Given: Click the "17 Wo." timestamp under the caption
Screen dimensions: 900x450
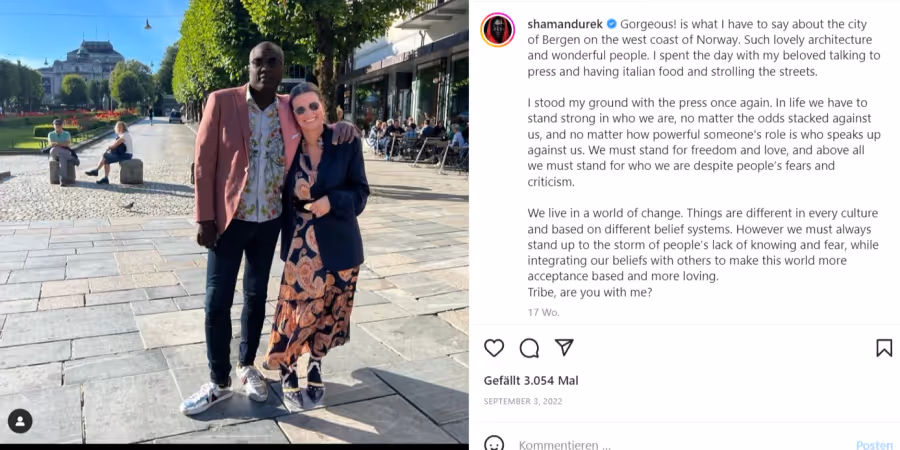Looking at the screenshot, I should click(544, 312).
